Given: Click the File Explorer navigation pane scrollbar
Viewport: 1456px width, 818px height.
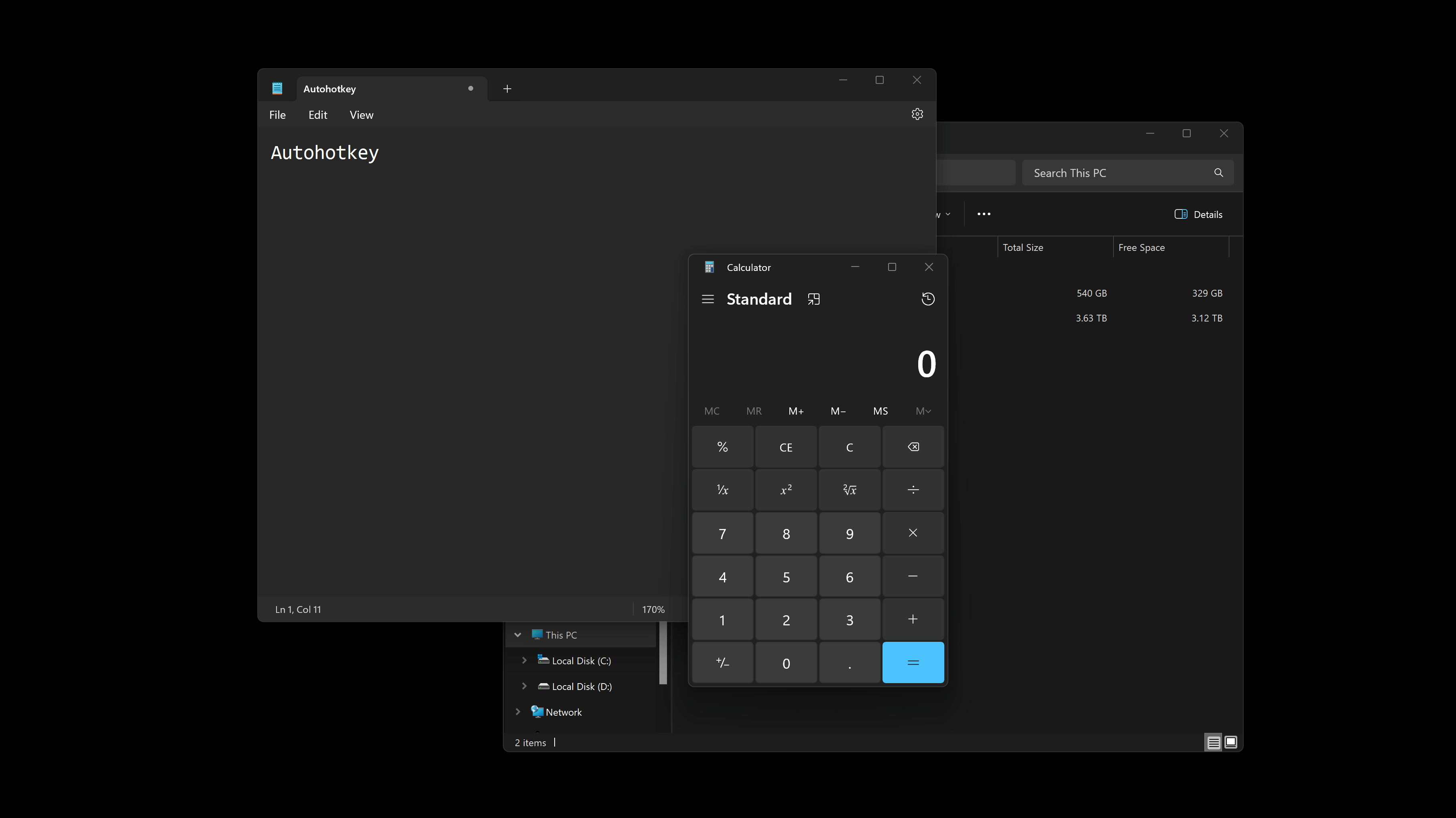Looking at the screenshot, I should [663, 653].
